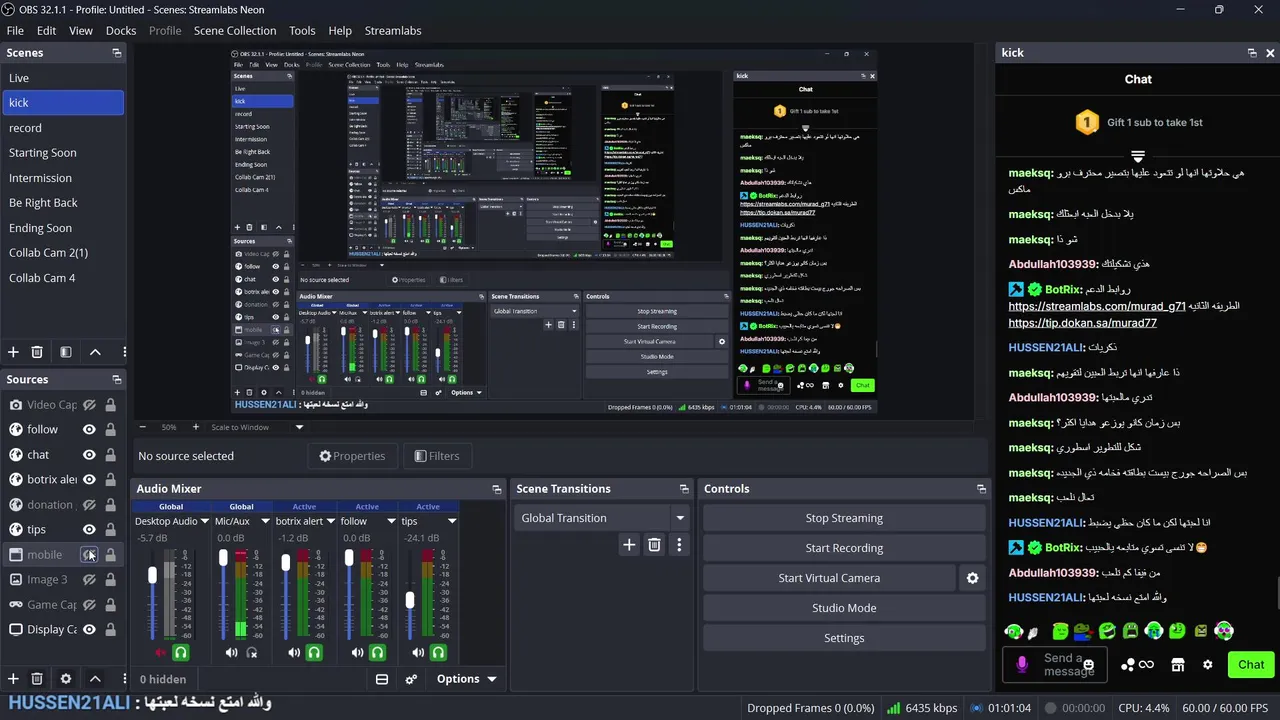Float the Scenes dock panel

[x=116, y=53]
